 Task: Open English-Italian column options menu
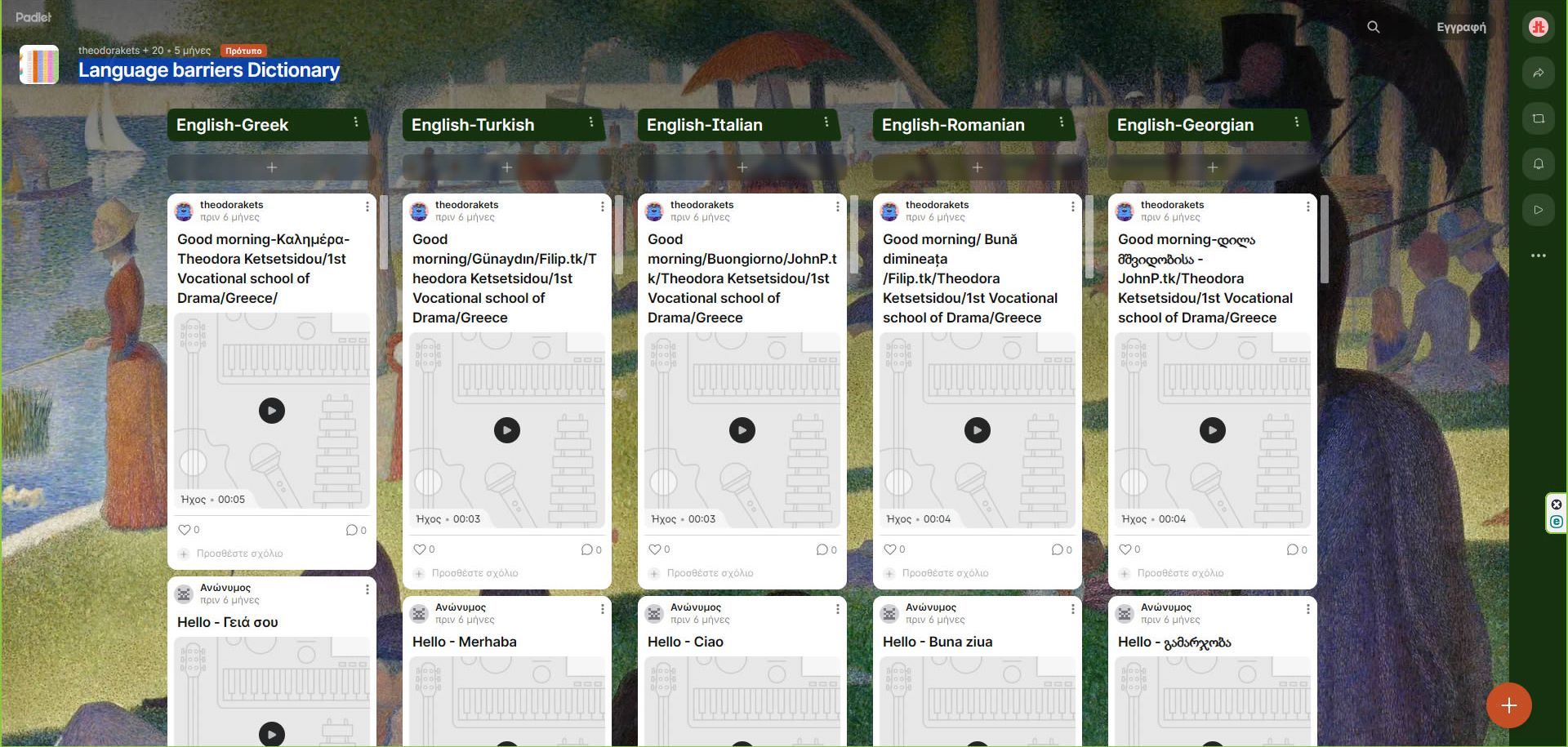[x=826, y=122]
